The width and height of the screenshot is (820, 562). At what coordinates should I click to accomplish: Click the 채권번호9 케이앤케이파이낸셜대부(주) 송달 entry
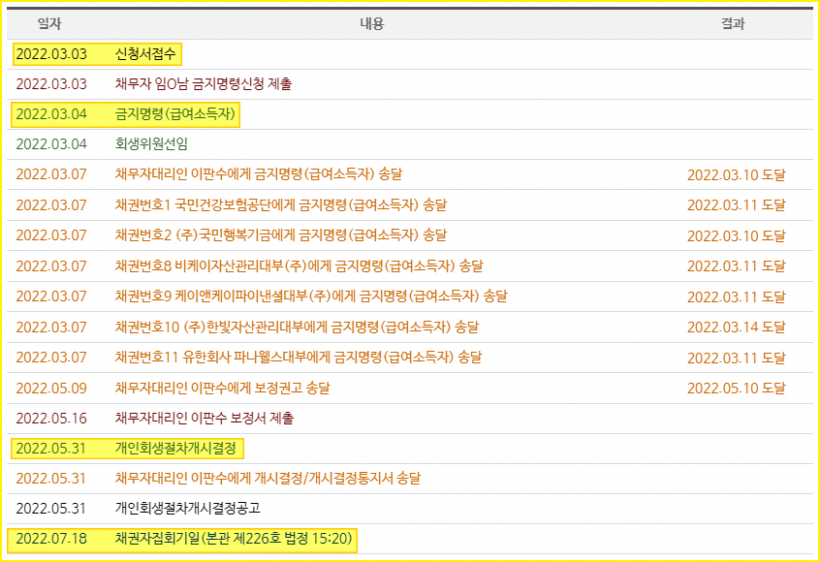point(311,296)
